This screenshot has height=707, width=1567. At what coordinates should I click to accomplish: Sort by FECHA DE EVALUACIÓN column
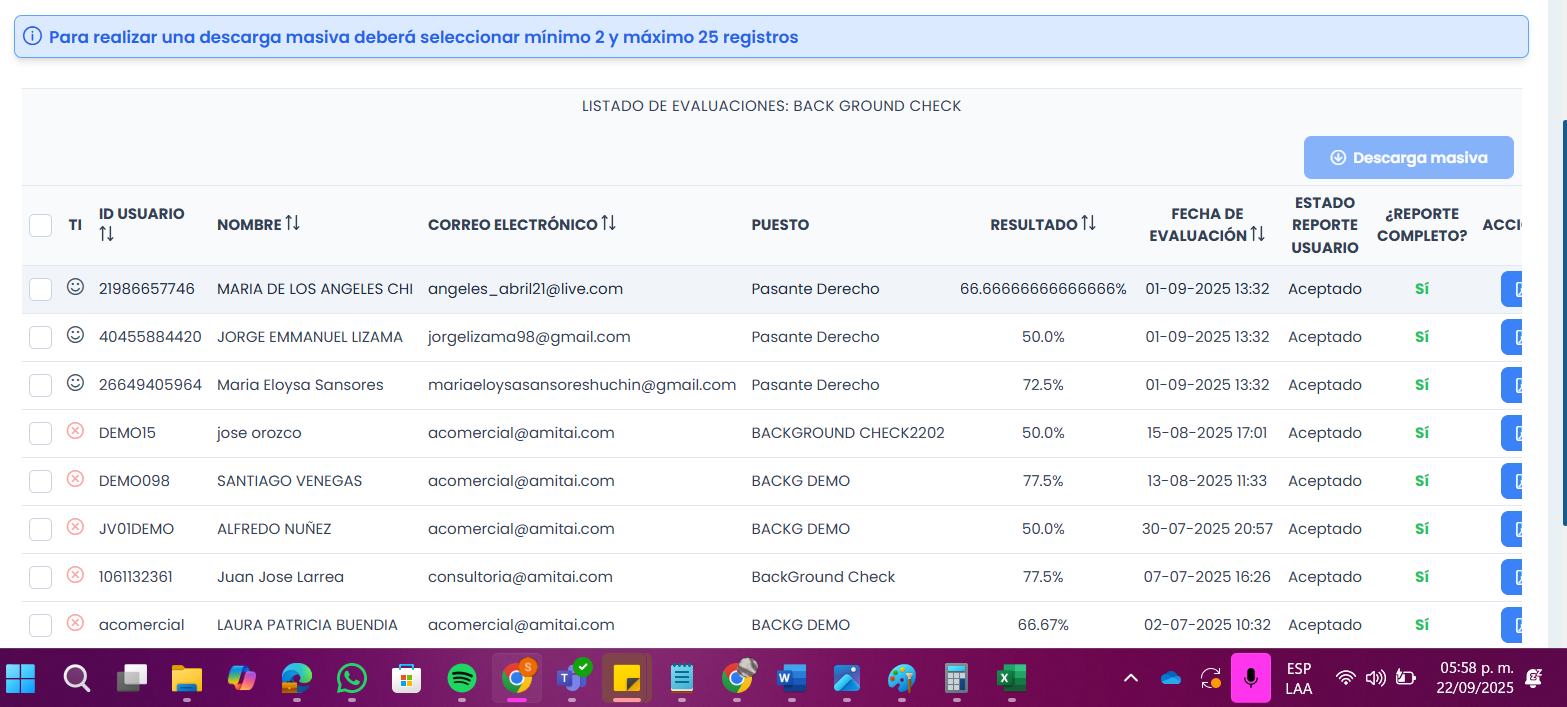point(1257,235)
